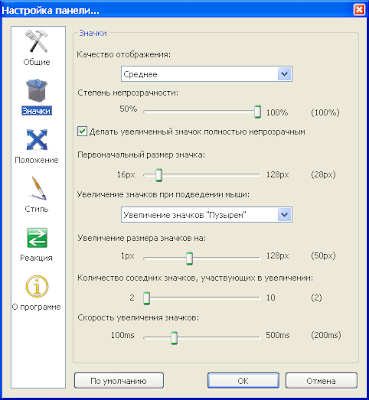The height and width of the screenshot is (400, 369).
Task: Click the Первоначальный размер значка slider thumb
Action: pyautogui.click(x=159, y=175)
